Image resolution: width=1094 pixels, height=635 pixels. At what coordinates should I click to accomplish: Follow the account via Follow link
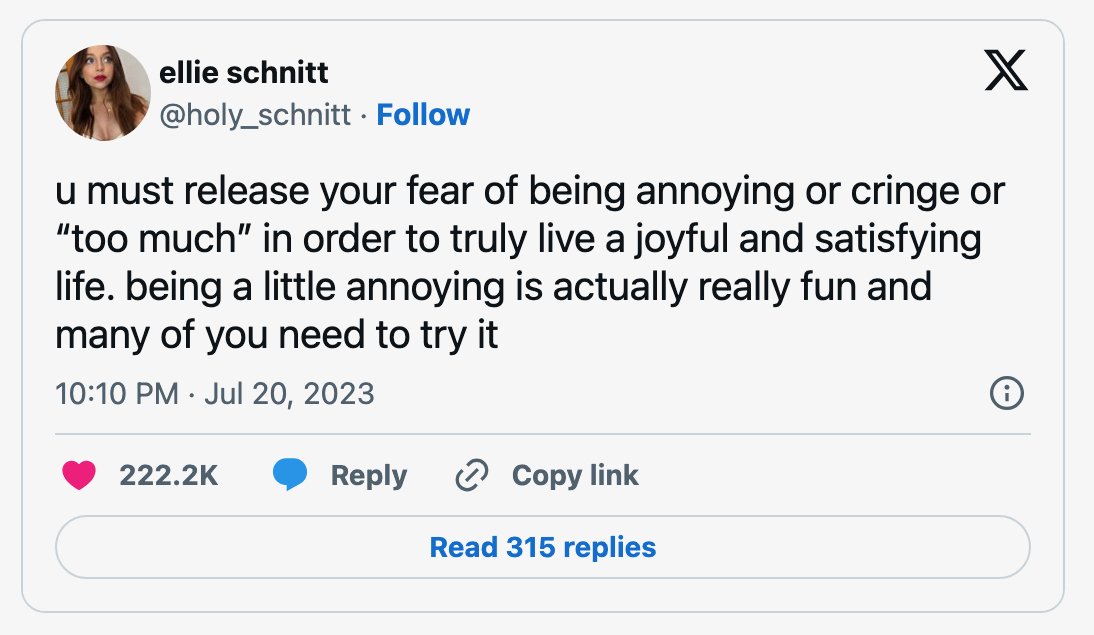pyautogui.click(x=423, y=114)
